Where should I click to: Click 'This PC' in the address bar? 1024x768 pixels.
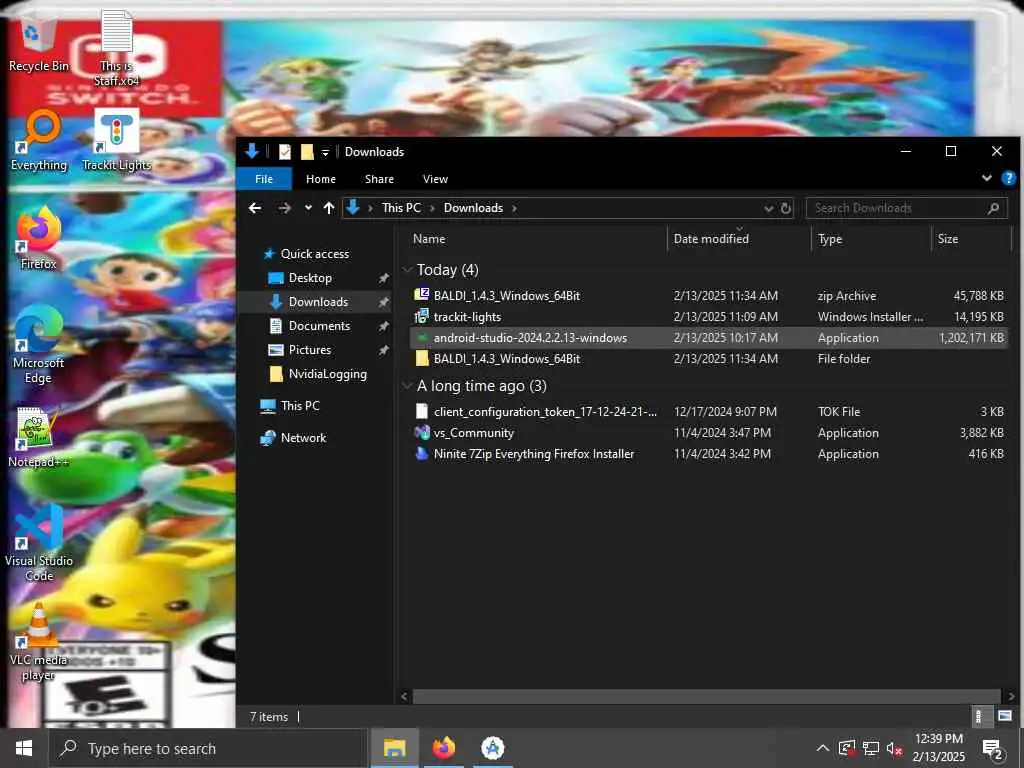401,208
